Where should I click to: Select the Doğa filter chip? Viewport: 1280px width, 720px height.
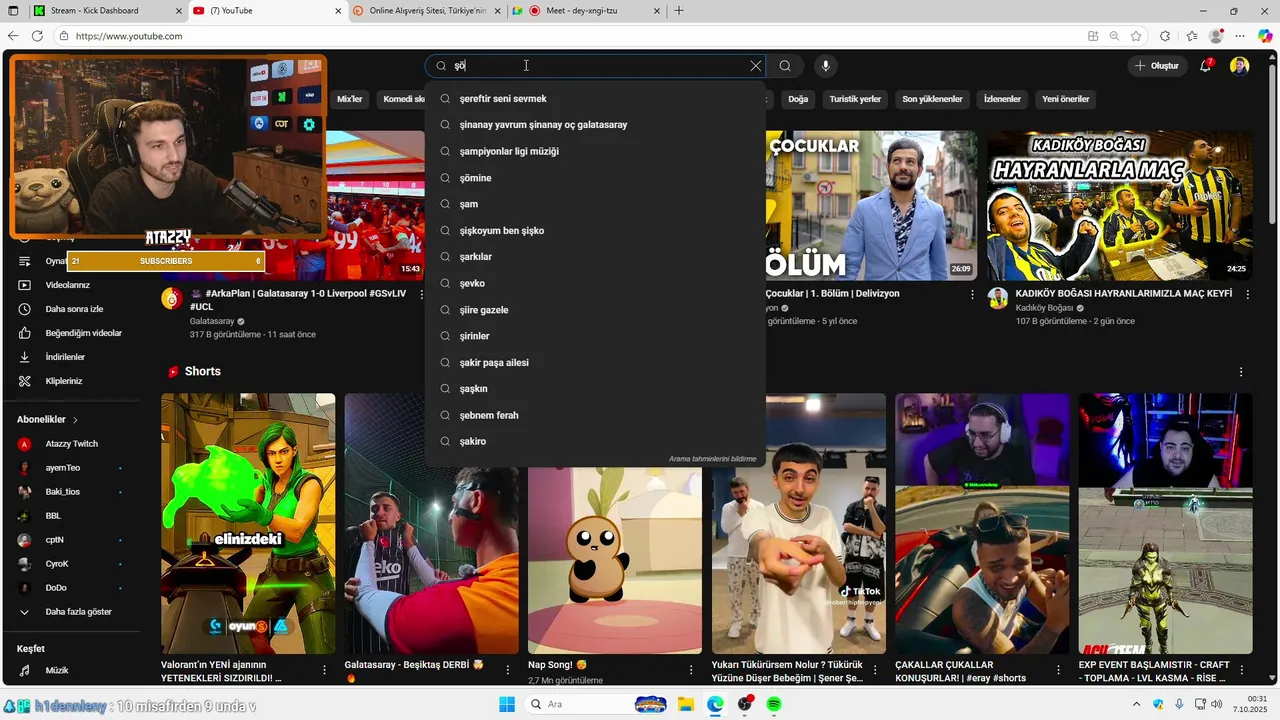tap(798, 99)
